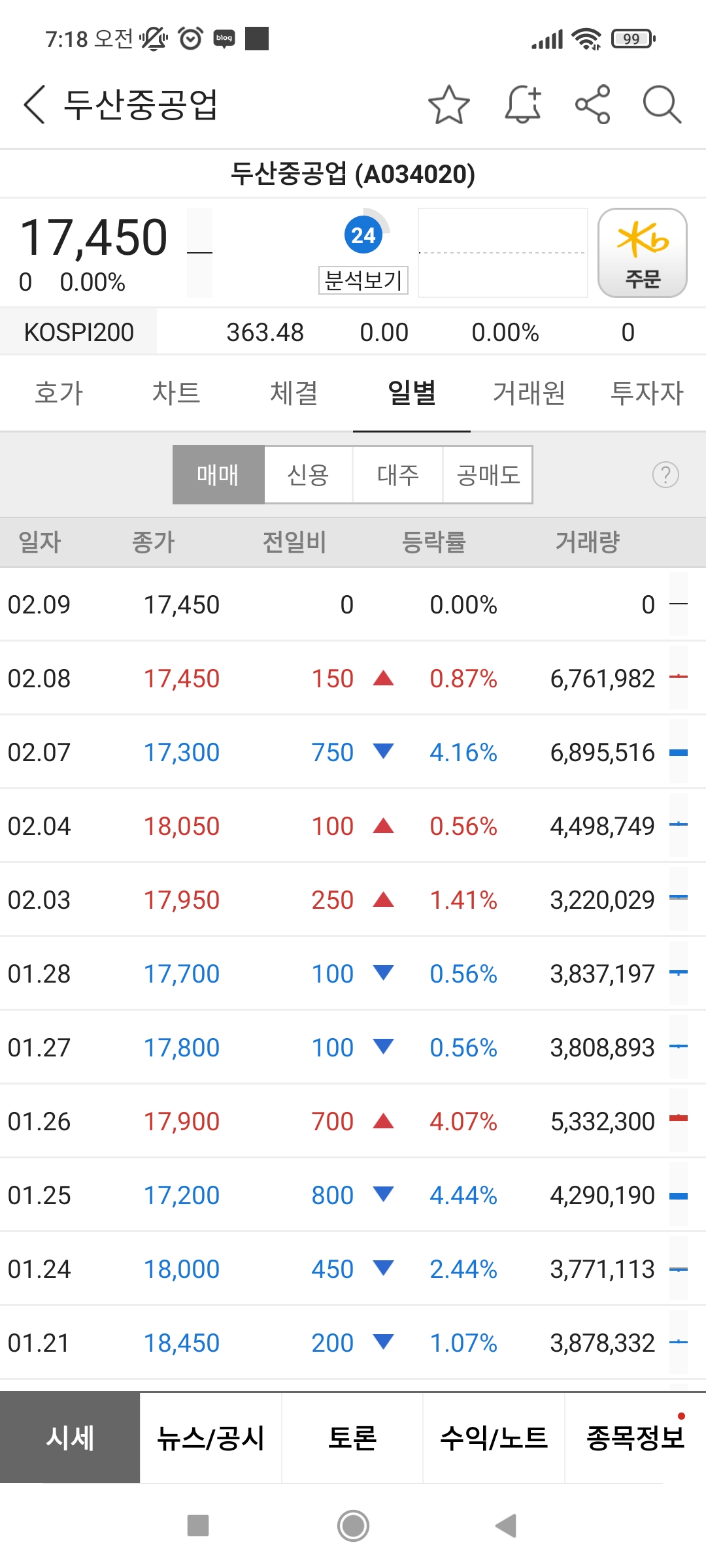
Task: Tap the 02.04 price 18,050
Action: tap(182, 826)
